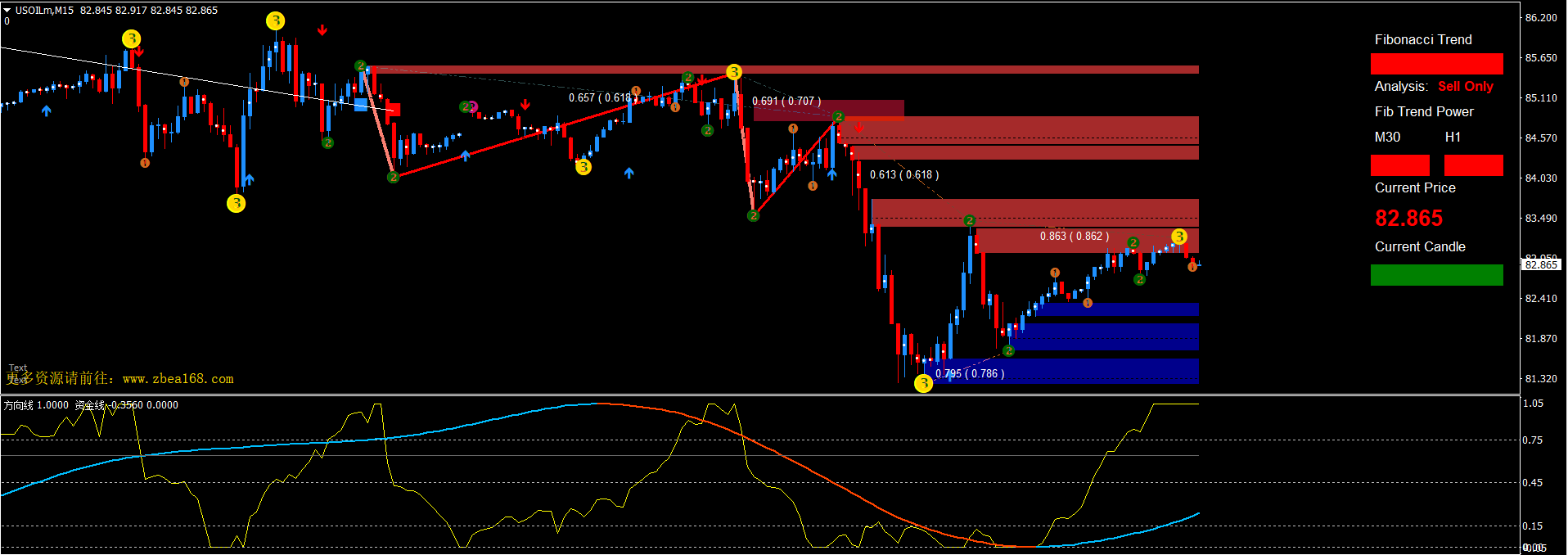This screenshot has width=1568, height=555.
Task: Select the 0.657 ( 0.618 ) Fibonacci label
Action: 603,97
